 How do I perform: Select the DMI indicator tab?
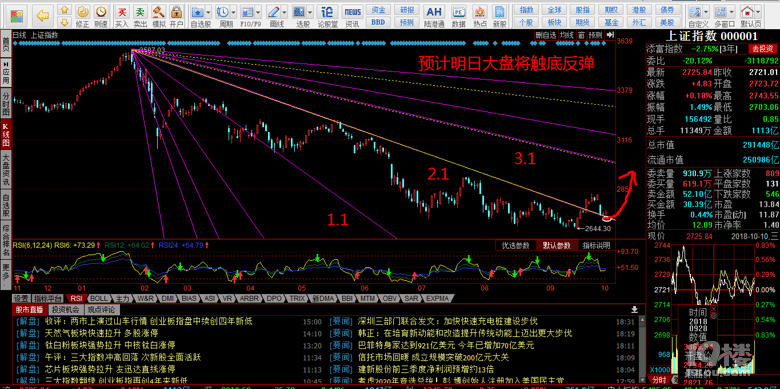(x=168, y=298)
